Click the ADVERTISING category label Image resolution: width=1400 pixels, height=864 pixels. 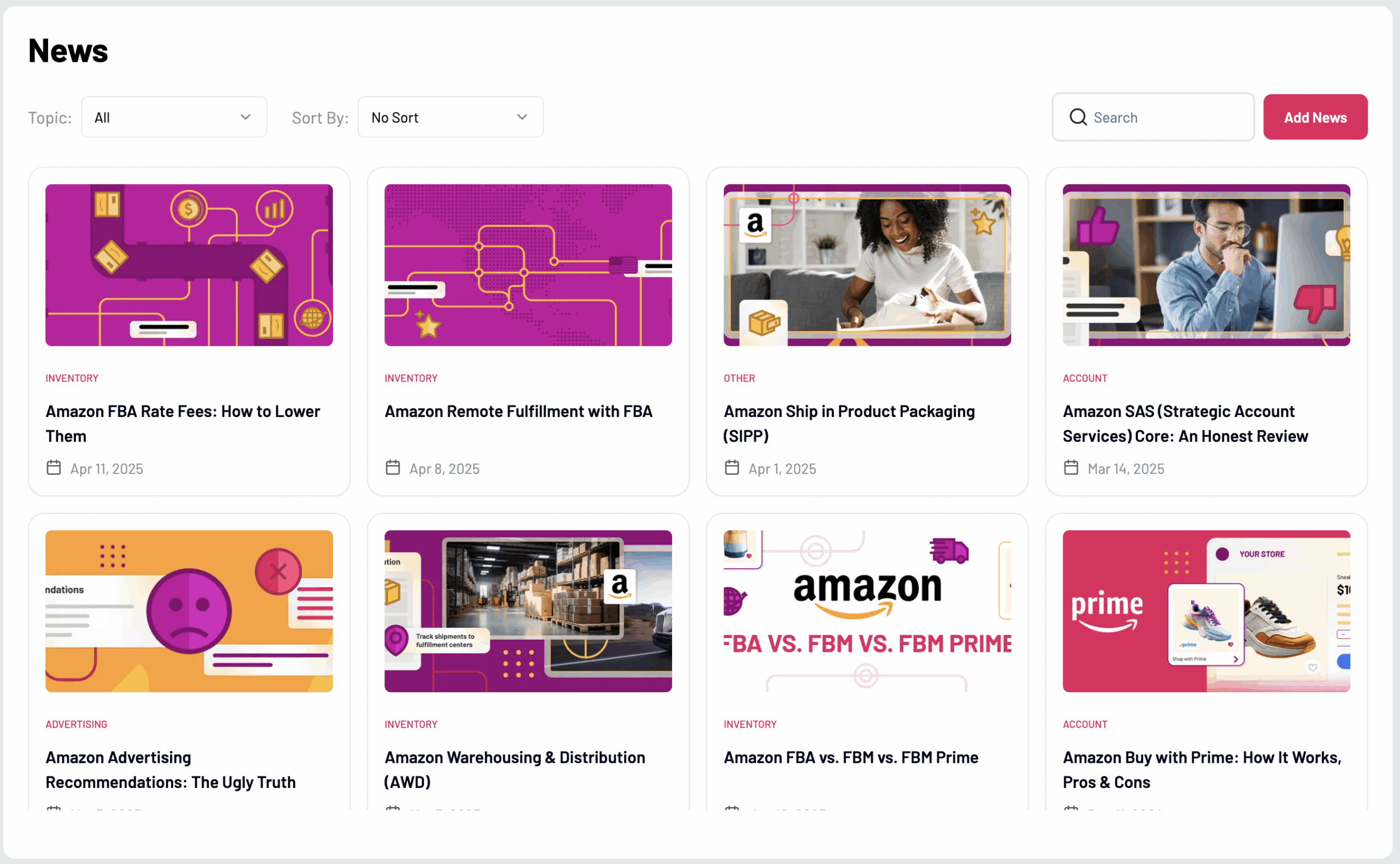tap(77, 724)
